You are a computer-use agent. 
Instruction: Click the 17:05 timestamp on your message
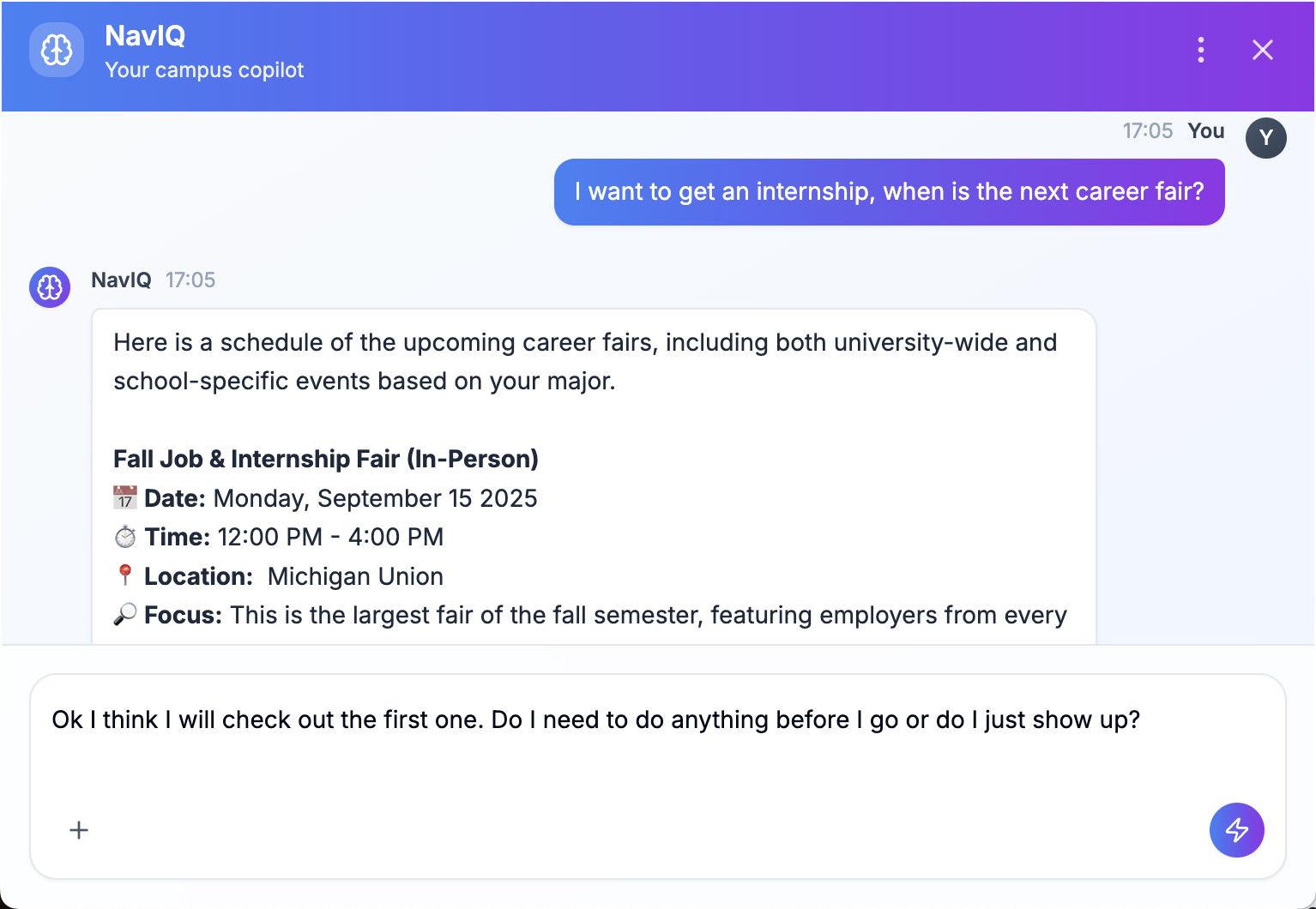pos(1148,130)
